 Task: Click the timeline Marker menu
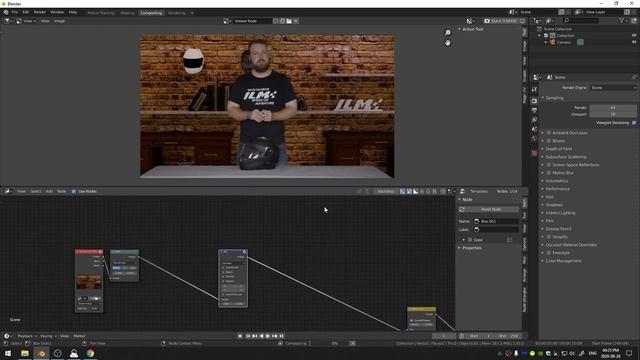[x=79, y=336]
